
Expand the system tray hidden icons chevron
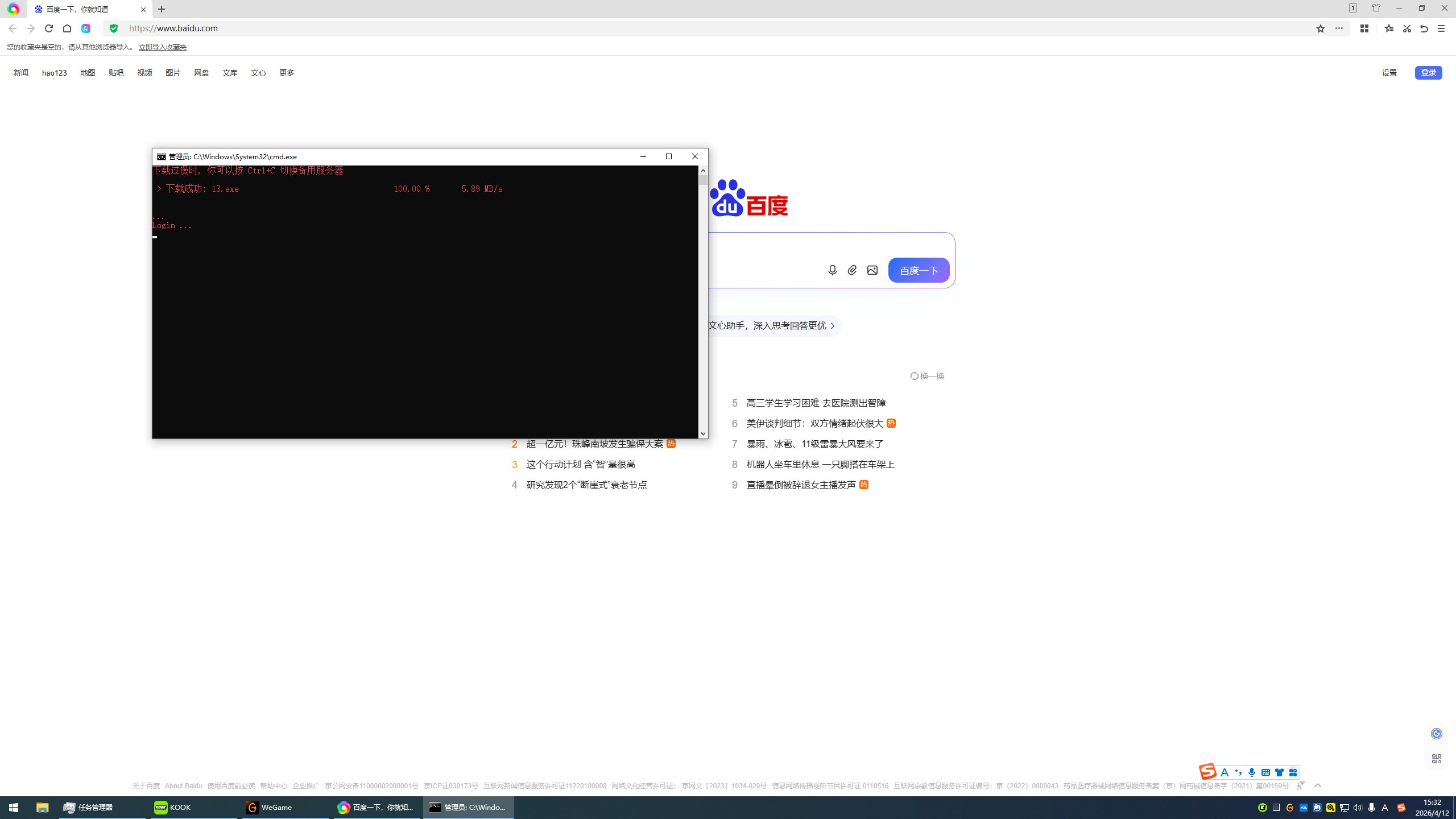pos(1317,785)
